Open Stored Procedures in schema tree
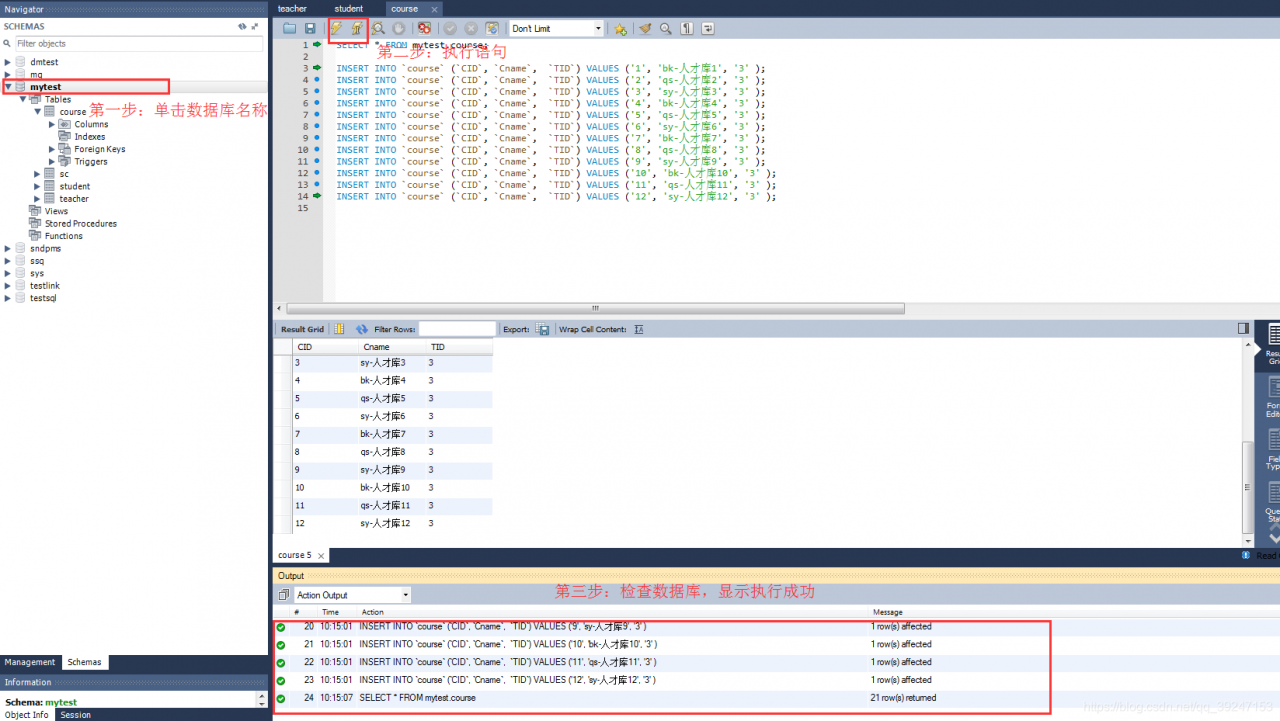 tap(80, 224)
